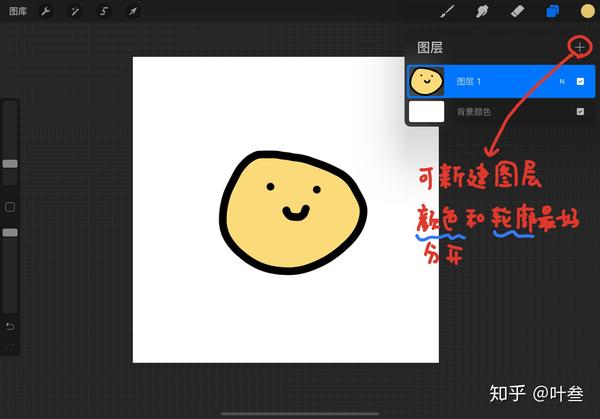This screenshot has height=419, width=600.
Task: Tap the redo arrow on sidebar
Action: [x=10, y=346]
